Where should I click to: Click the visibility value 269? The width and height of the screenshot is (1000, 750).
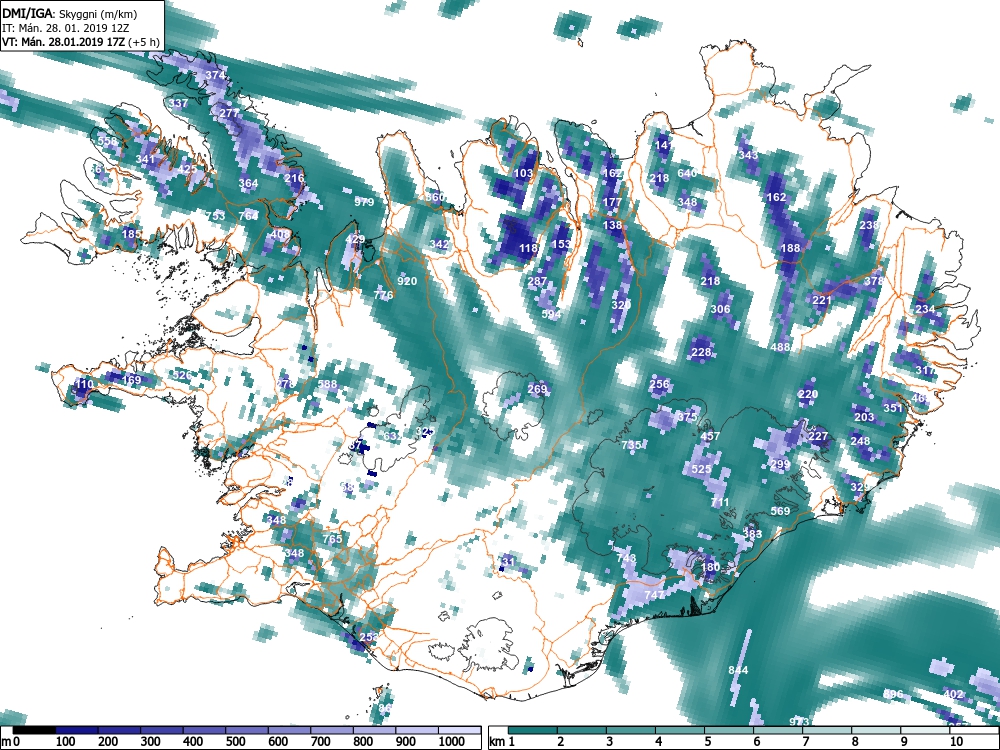pyautogui.click(x=538, y=389)
